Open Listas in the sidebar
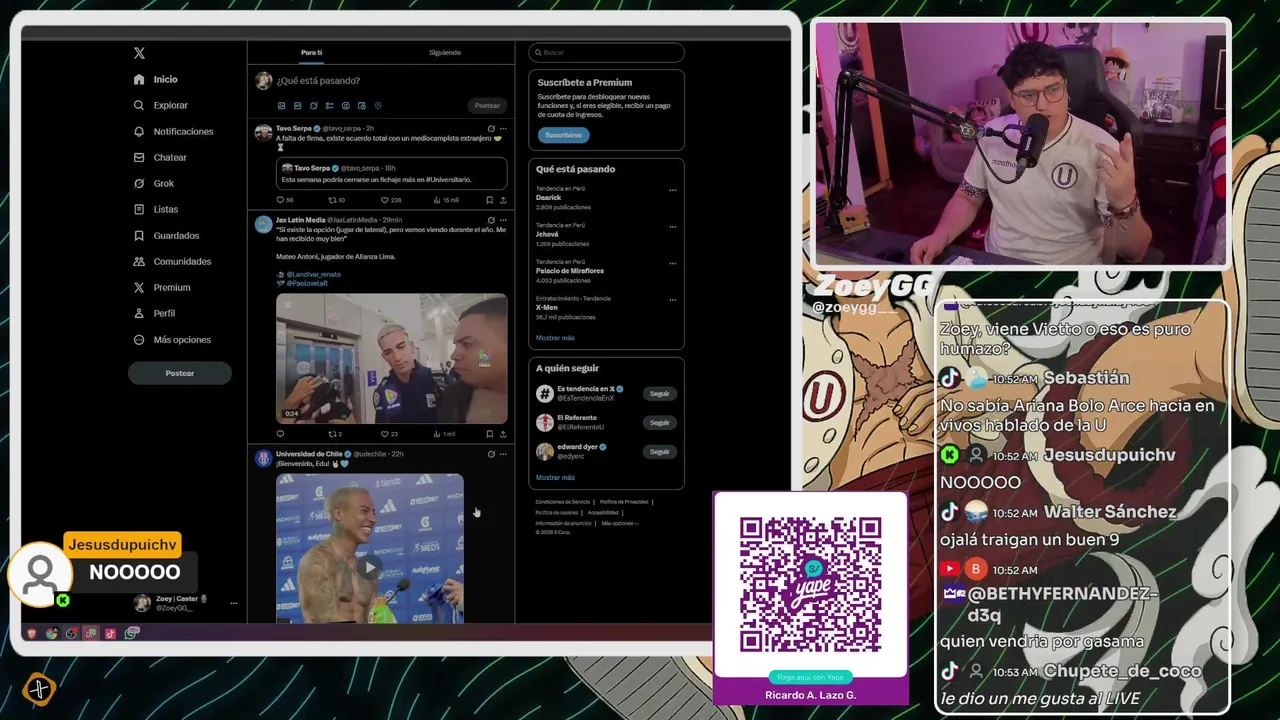The width and height of the screenshot is (1280, 720). (156, 209)
